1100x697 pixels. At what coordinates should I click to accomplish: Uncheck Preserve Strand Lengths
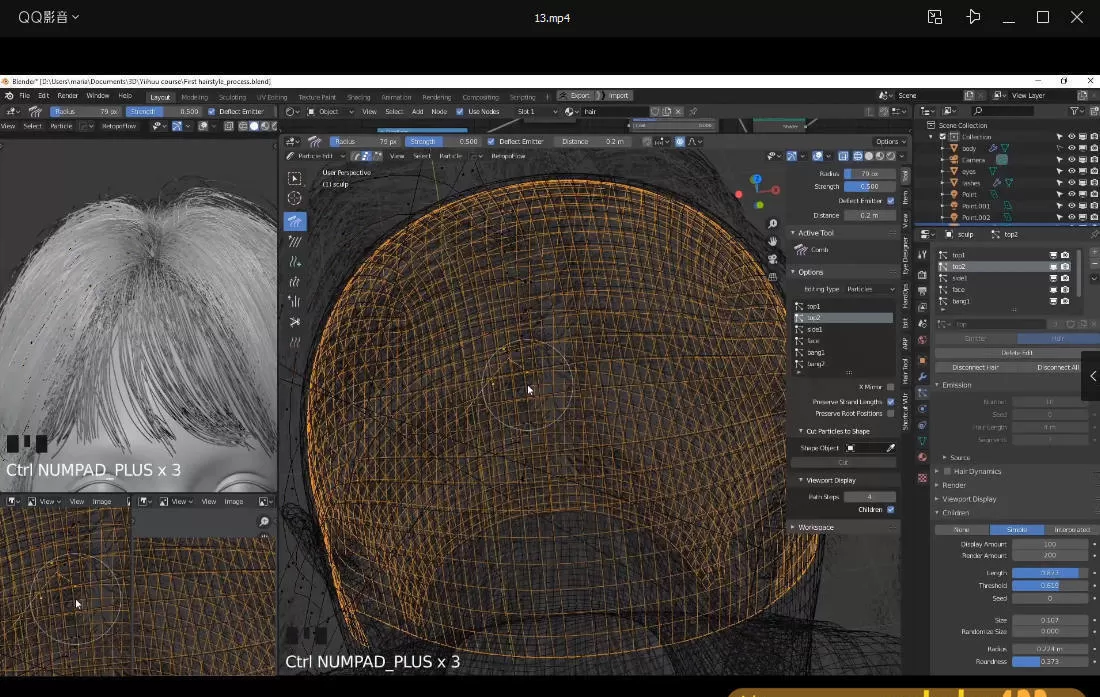pyautogui.click(x=891, y=401)
